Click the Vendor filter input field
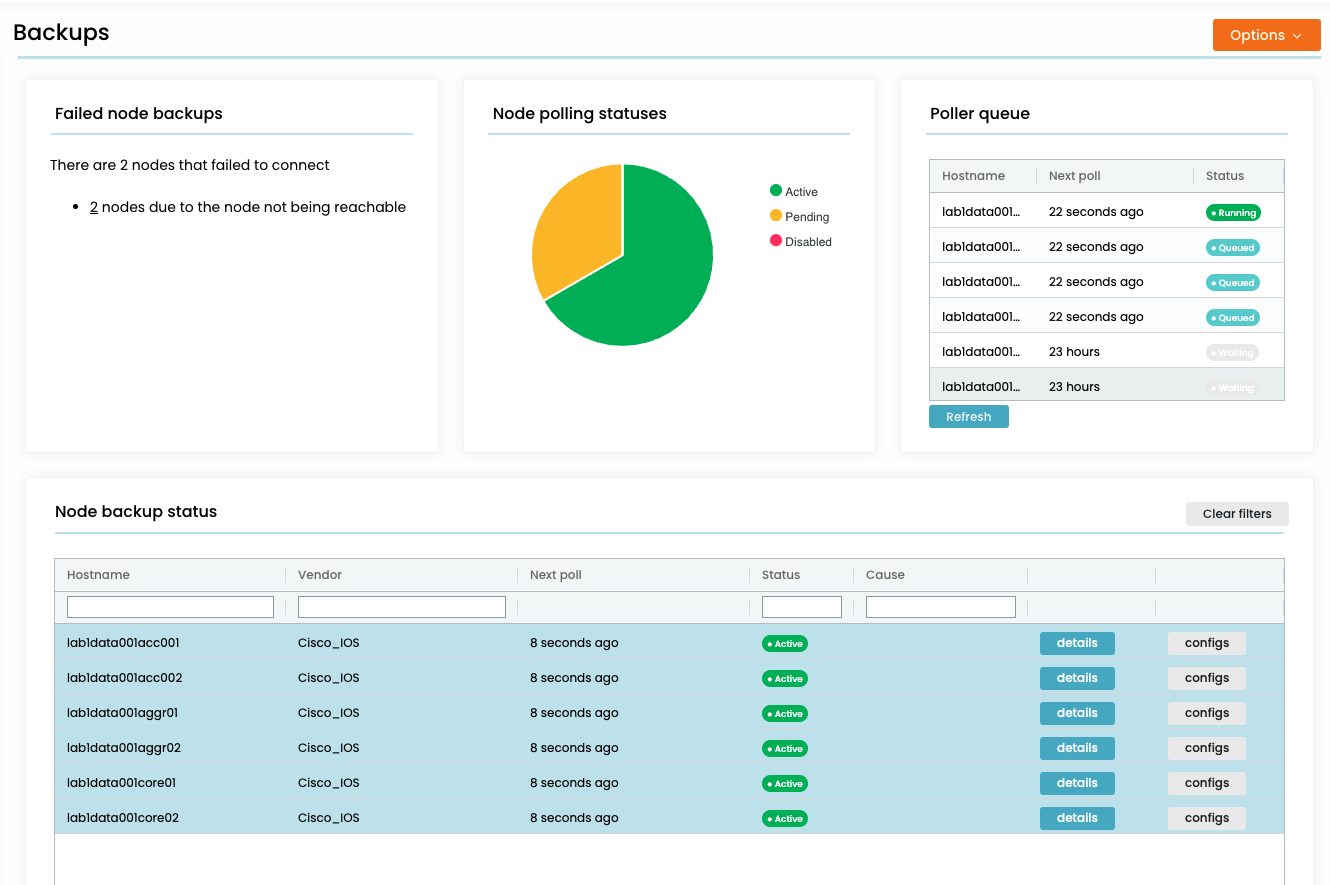The image size is (1330, 885). tap(401, 607)
